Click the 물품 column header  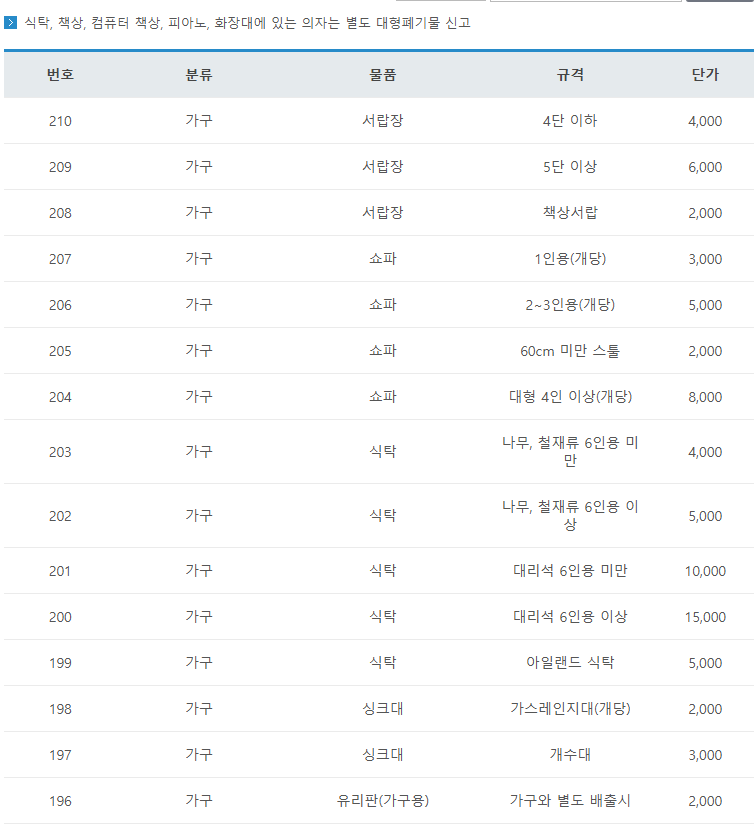tap(383, 75)
